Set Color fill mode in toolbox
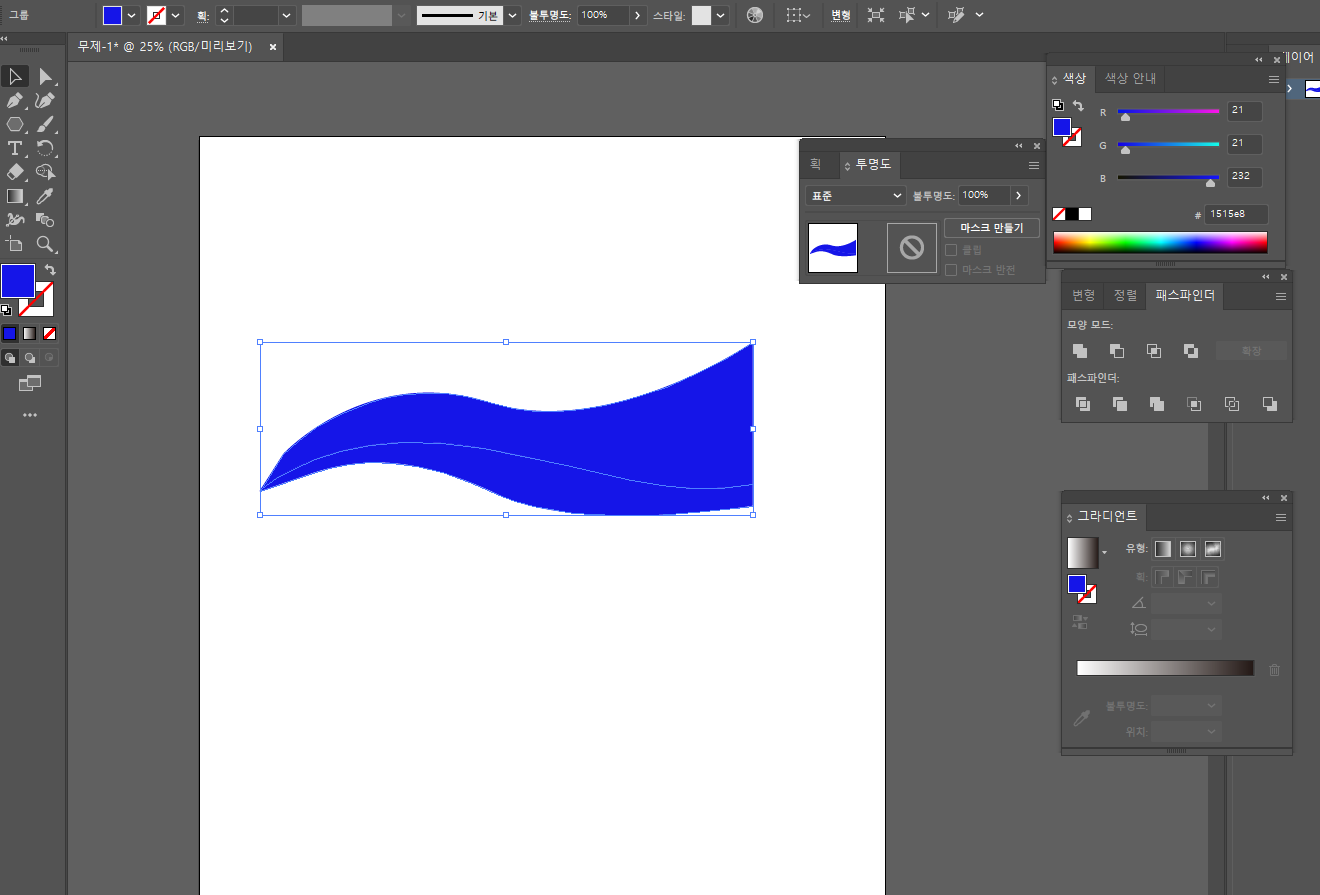The height and width of the screenshot is (895, 1320). [10, 333]
